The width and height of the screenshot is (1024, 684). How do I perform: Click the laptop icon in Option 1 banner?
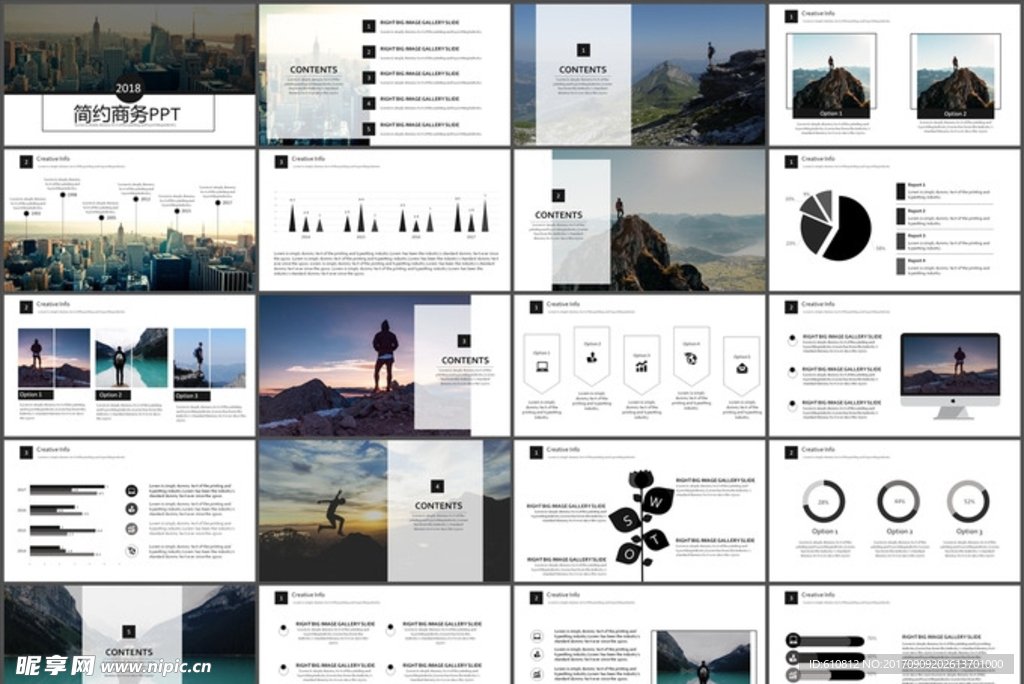(541, 367)
